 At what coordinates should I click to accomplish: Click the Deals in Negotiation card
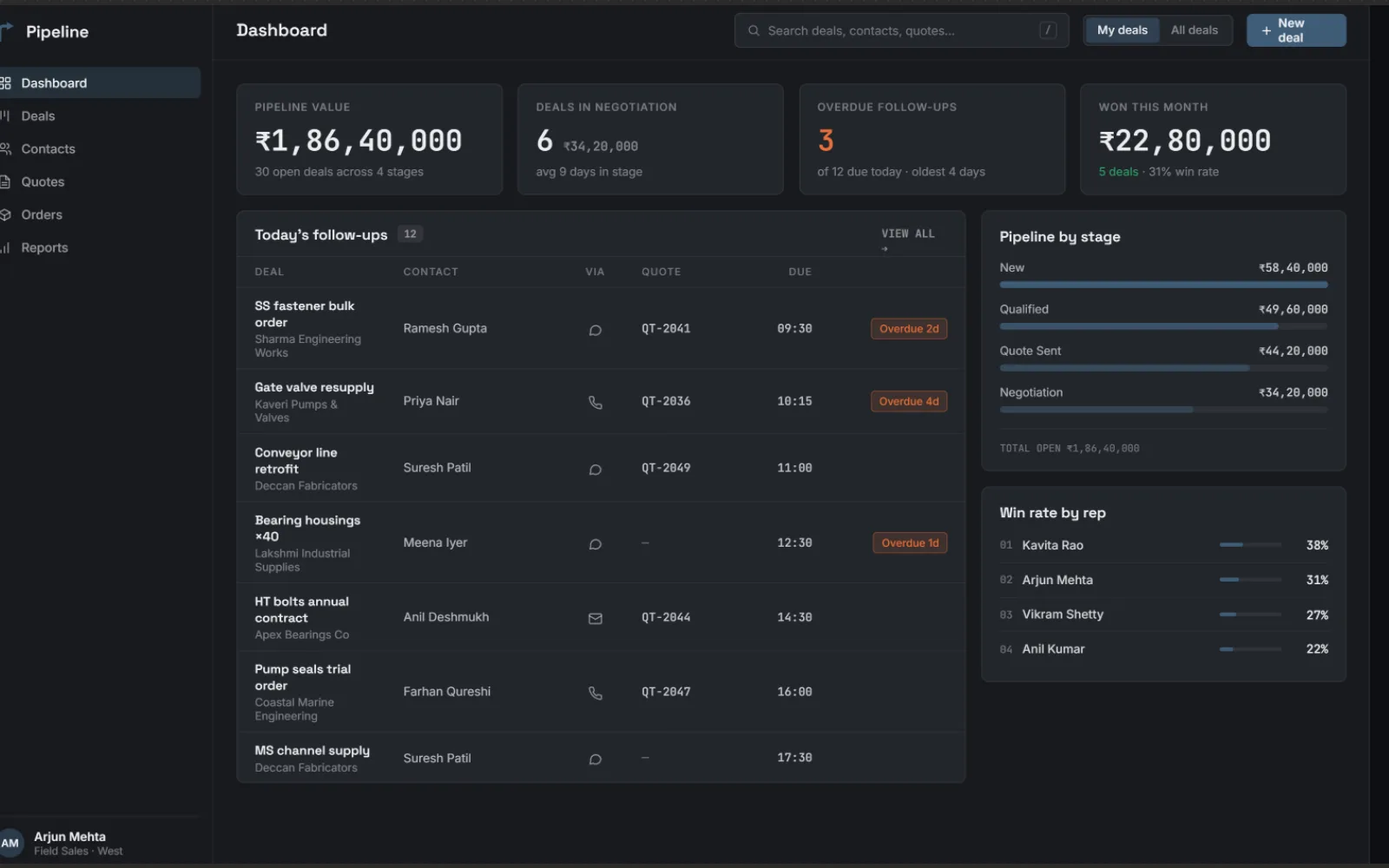650,140
